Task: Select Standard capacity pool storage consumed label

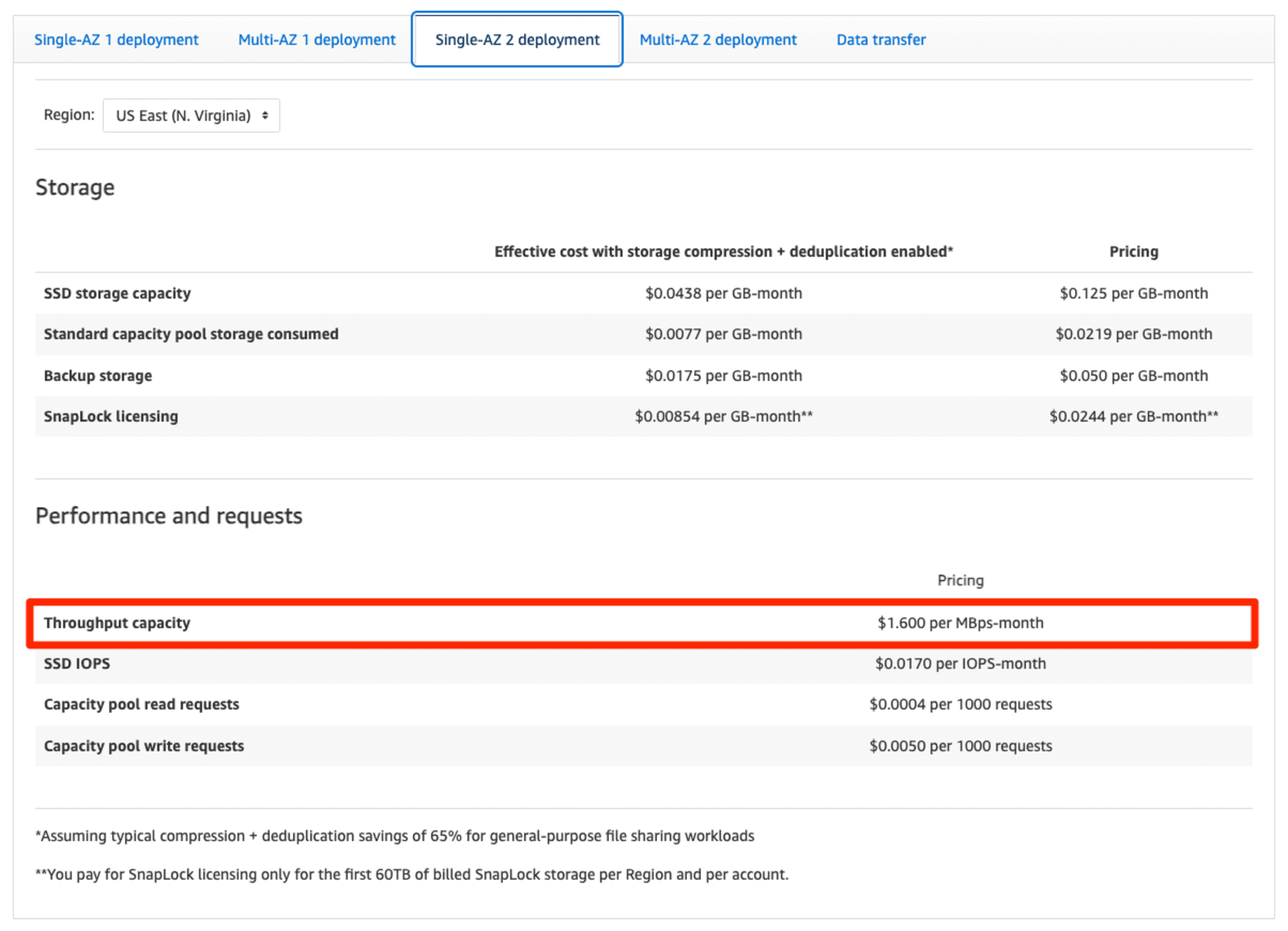Action: [191, 334]
